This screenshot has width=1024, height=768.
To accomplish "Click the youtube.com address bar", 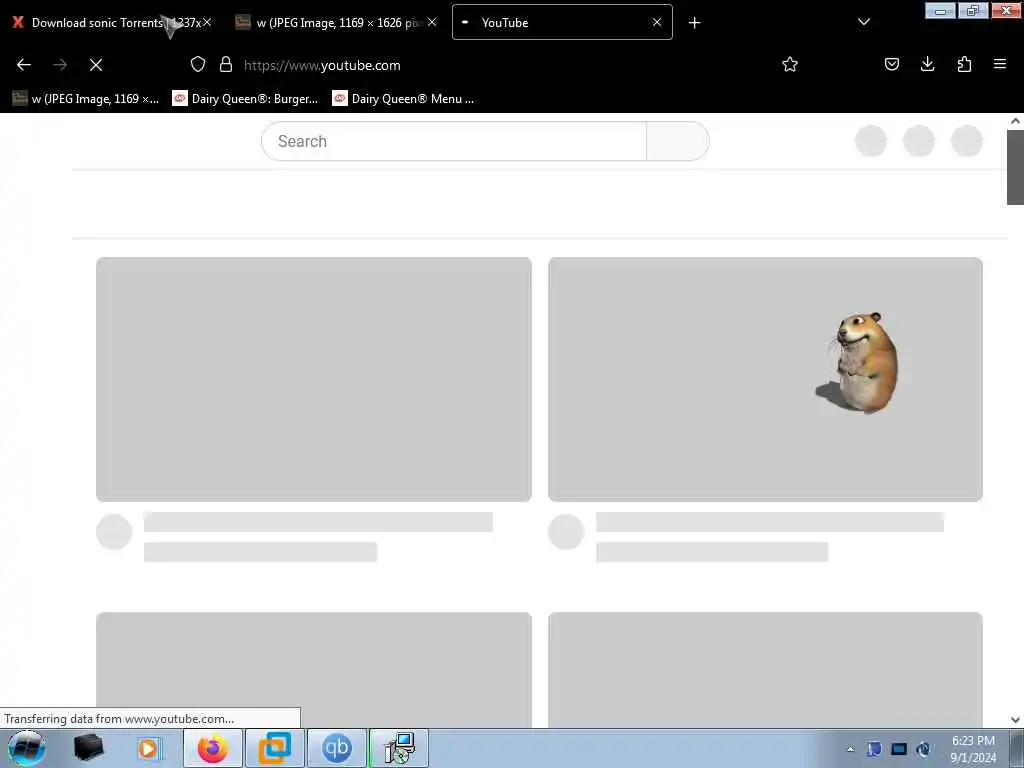I will (x=496, y=65).
